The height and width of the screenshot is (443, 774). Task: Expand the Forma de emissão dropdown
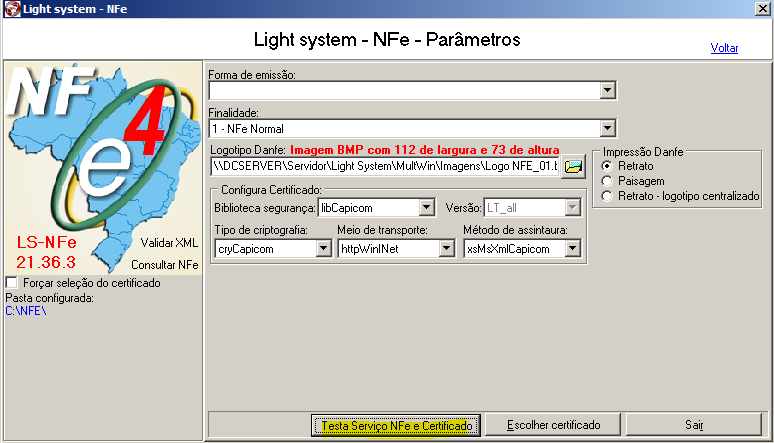tap(608, 90)
